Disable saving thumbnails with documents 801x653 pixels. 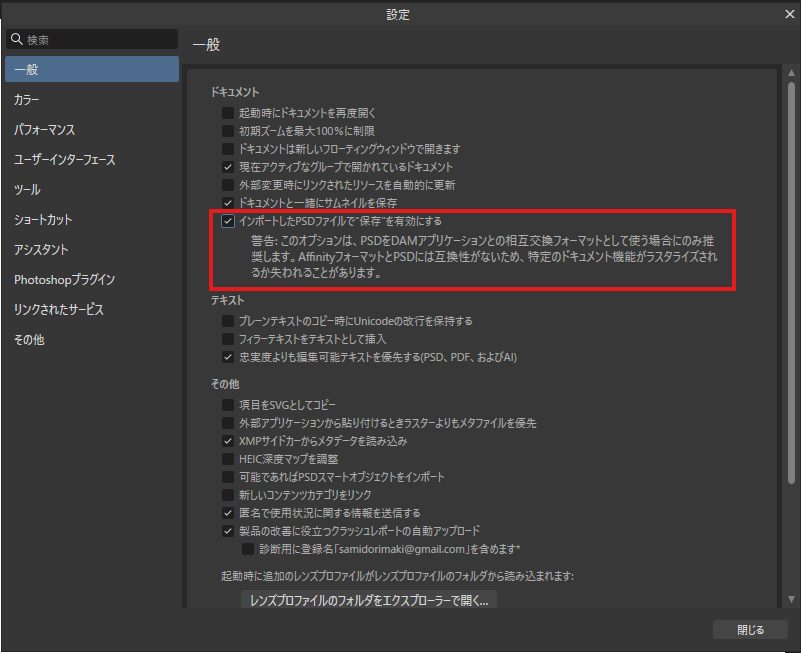pos(228,201)
